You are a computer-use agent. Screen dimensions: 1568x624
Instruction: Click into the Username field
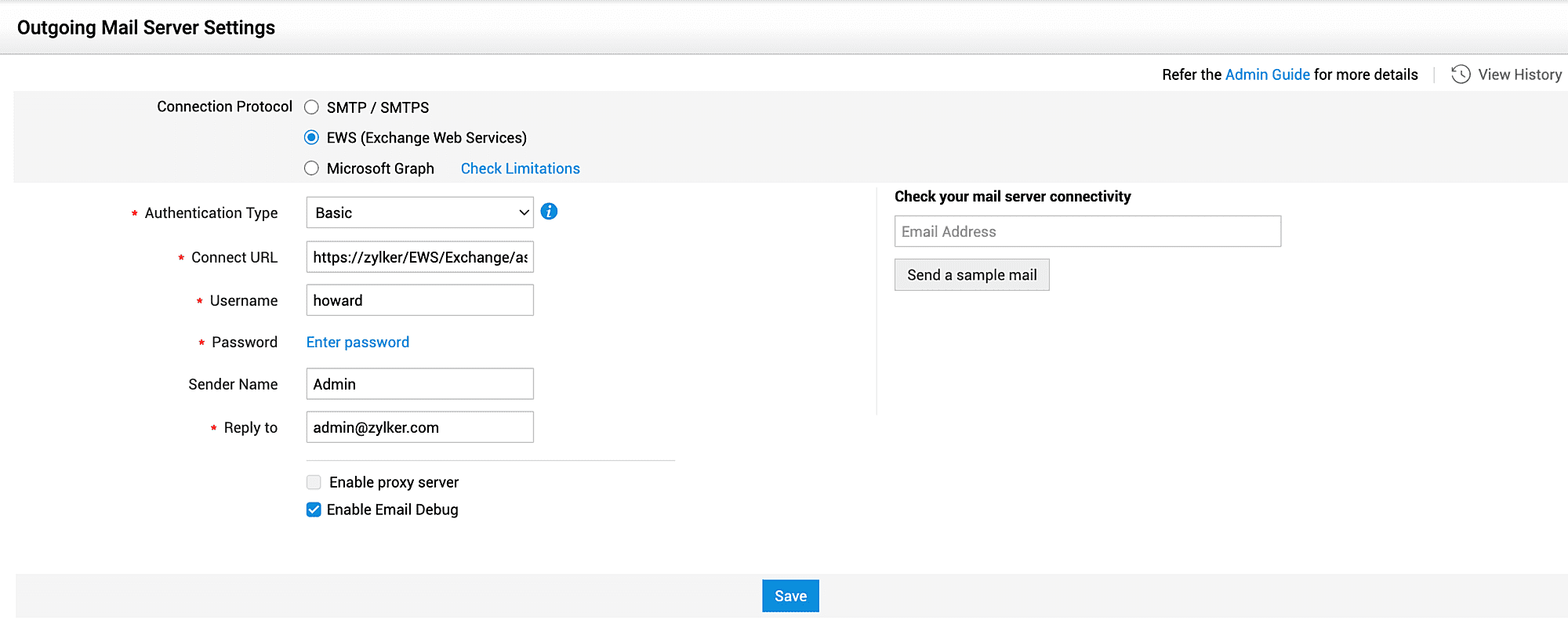[419, 300]
